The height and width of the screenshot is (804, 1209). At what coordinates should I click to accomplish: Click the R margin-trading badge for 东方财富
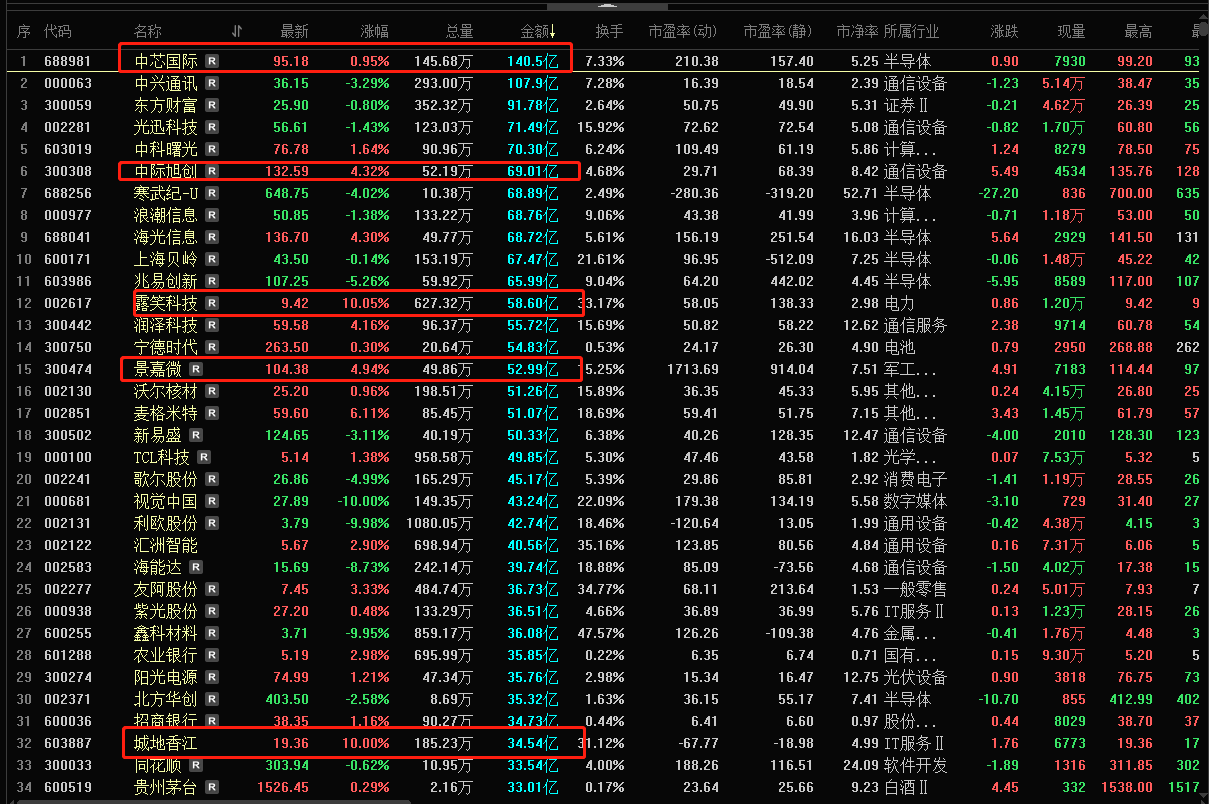[212, 105]
